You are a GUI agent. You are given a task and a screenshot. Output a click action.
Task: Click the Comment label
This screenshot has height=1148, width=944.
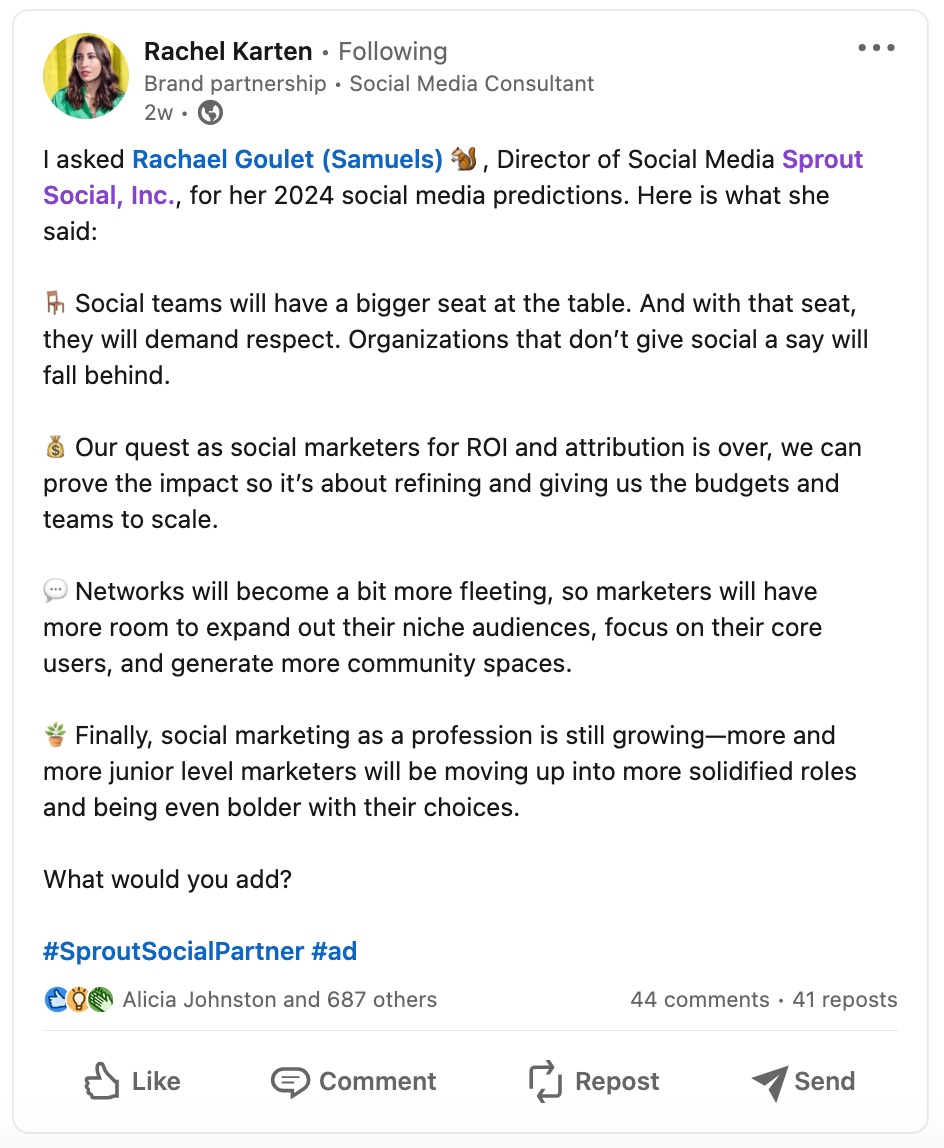point(377,1081)
